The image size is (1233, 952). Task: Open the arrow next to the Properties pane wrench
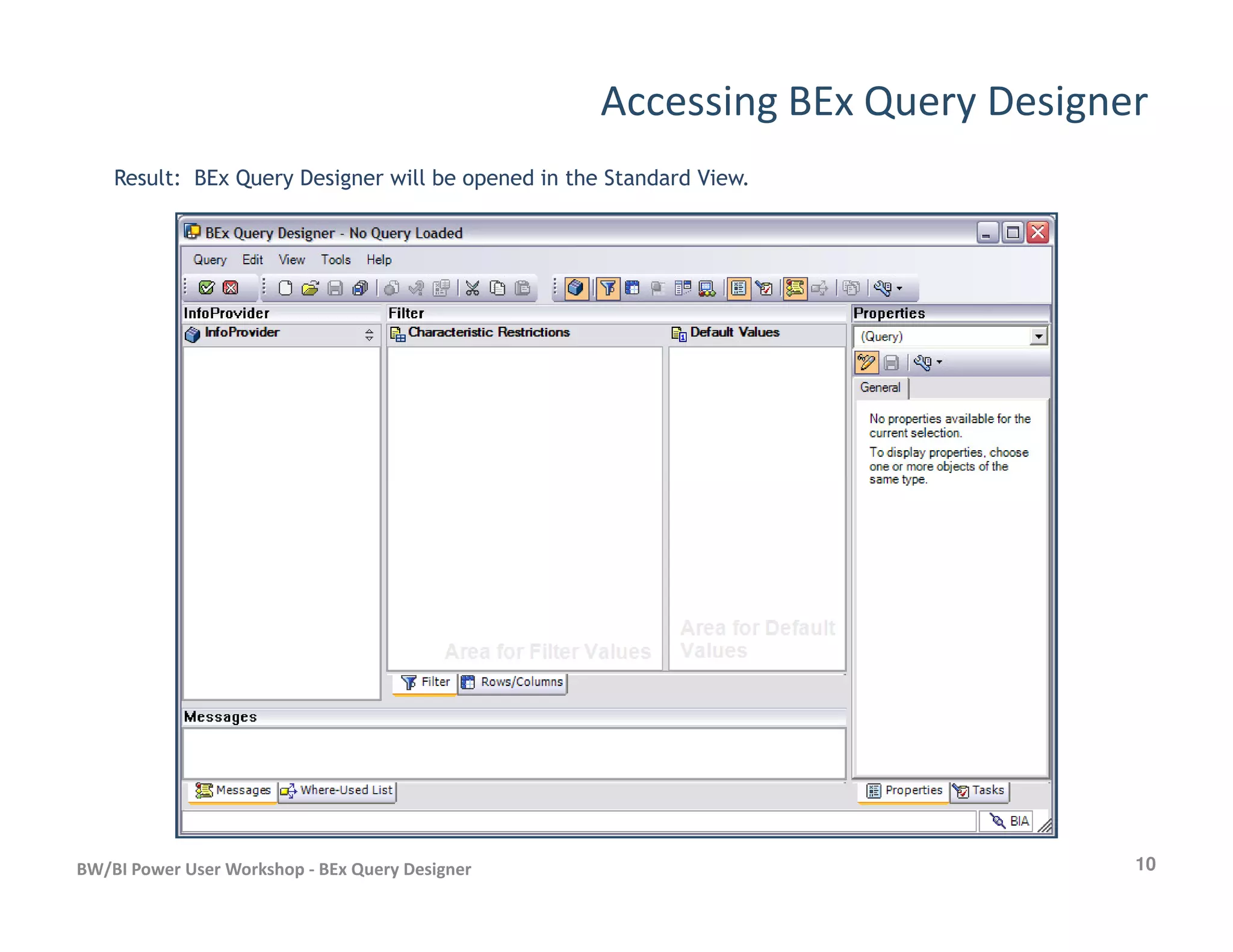click(x=939, y=363)
